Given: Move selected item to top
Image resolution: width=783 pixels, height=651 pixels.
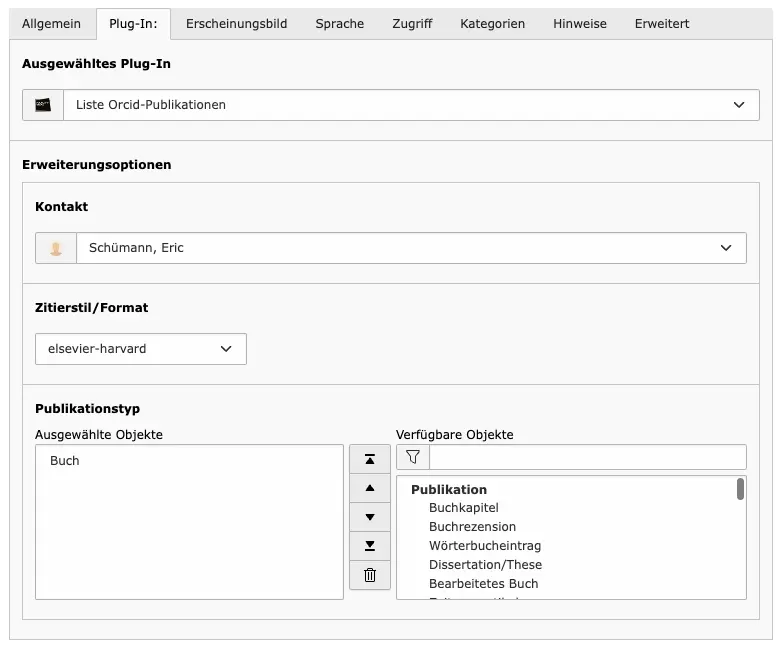Looking at the screenshot, I should click(370, 459).
